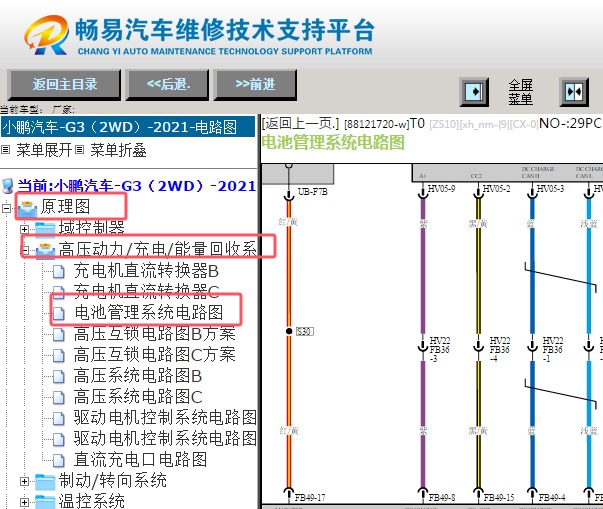This screenshot has height=509, width=603.
Task: Click the FB49-4 connector label
Action: pos(552,498)
